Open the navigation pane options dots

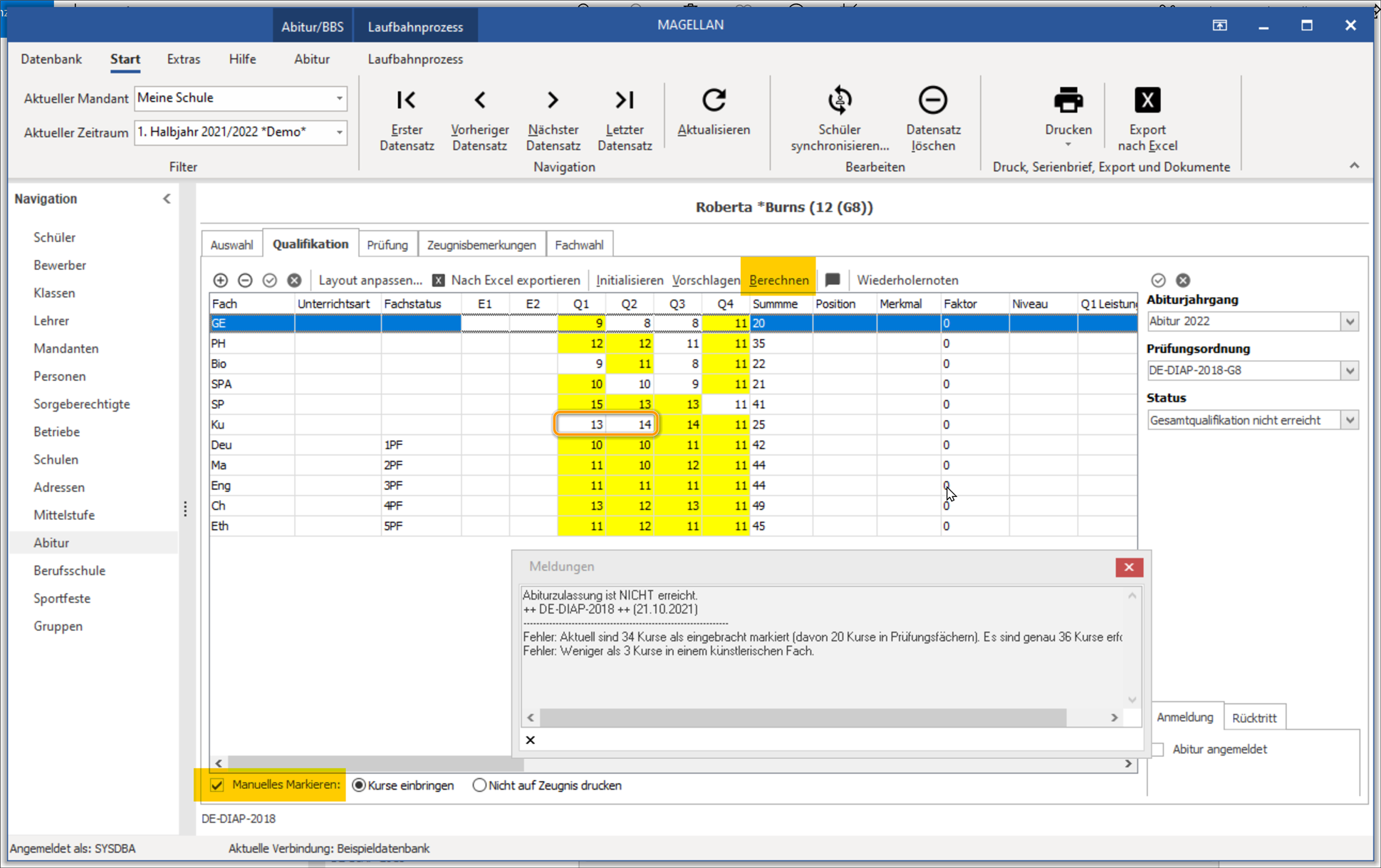tap(185, 509)
